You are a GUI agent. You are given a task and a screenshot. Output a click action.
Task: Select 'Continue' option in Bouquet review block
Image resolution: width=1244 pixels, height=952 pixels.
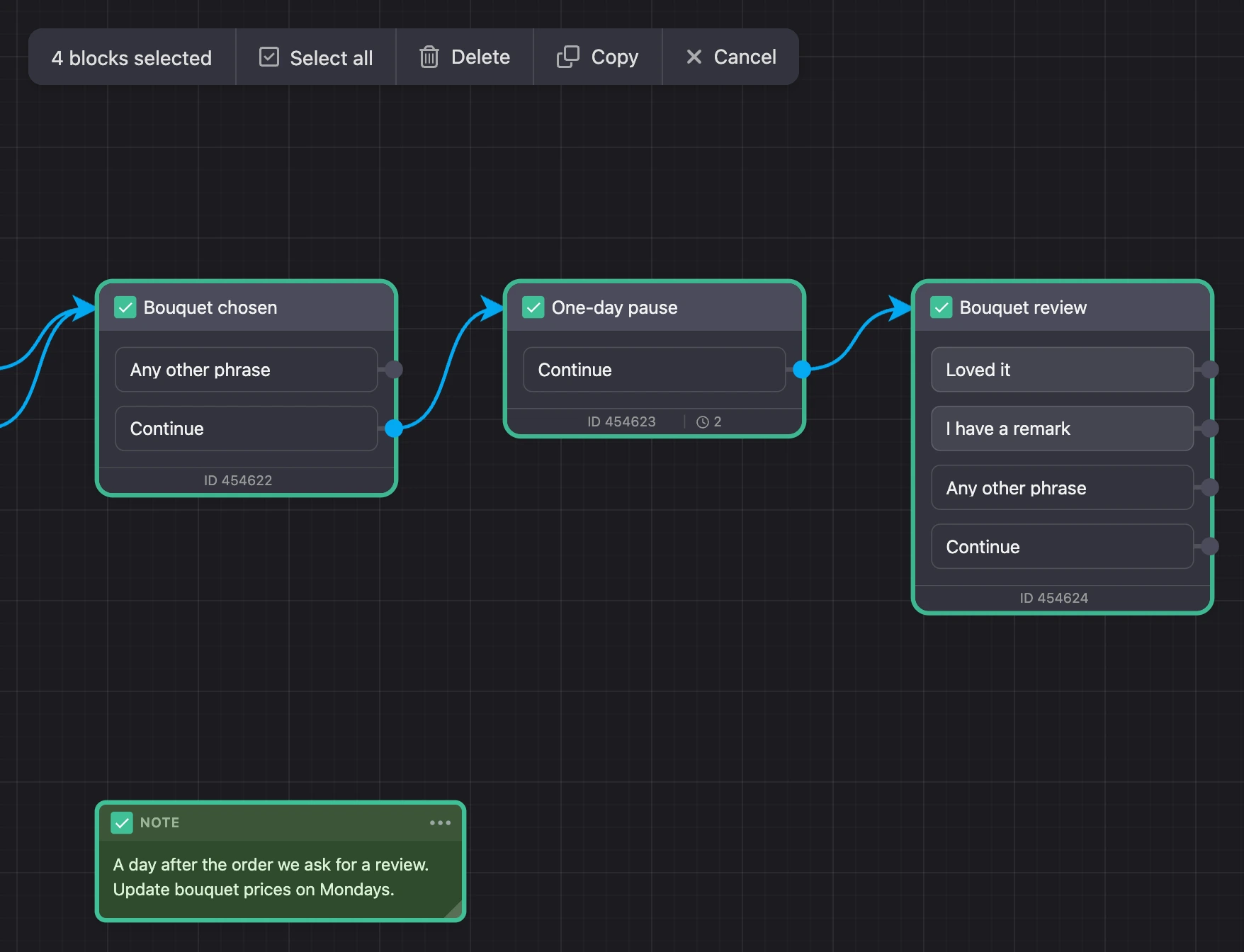pos(1063,546)
